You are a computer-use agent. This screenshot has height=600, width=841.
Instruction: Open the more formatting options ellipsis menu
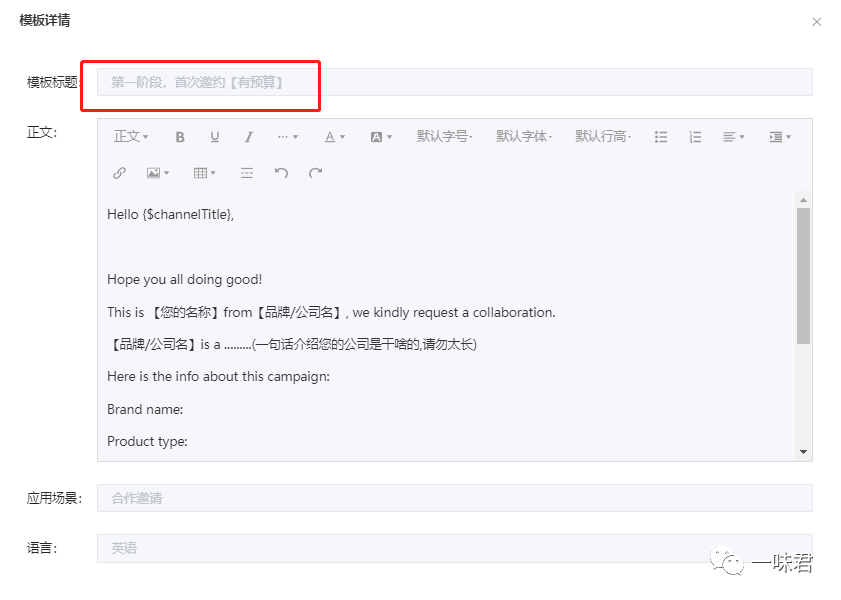[287, 137]
